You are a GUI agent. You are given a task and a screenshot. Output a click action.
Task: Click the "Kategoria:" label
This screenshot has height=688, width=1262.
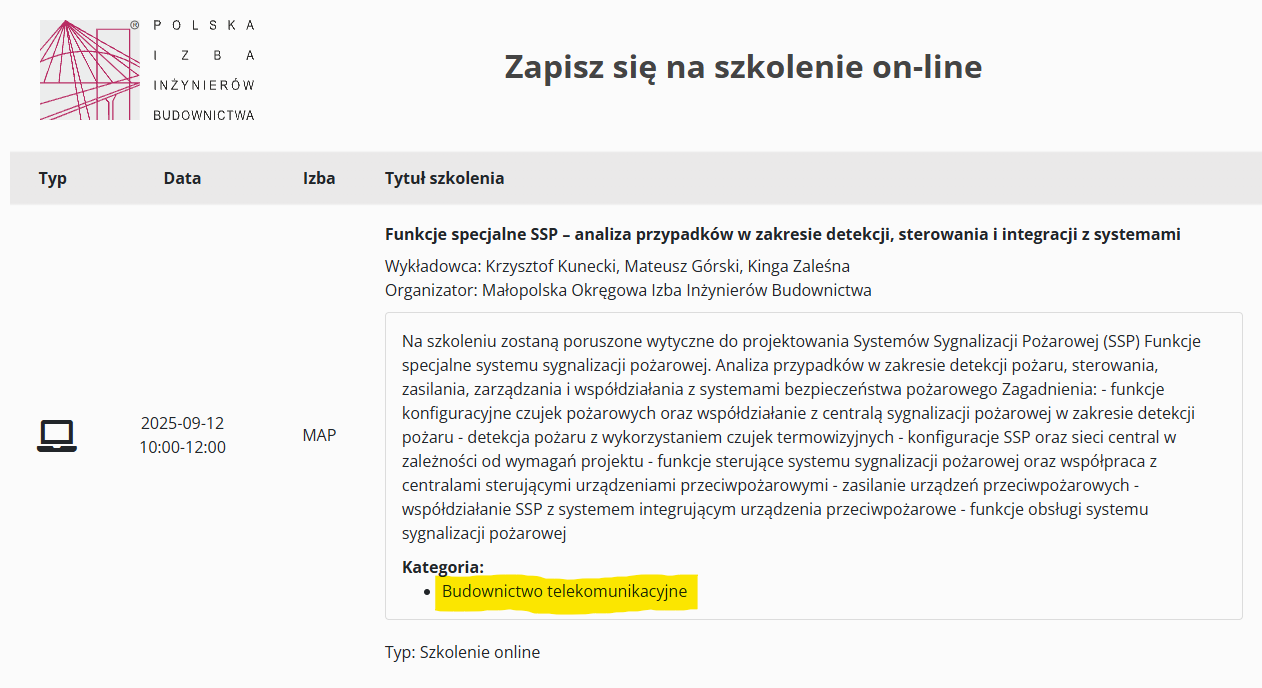(x=443, y=567)
